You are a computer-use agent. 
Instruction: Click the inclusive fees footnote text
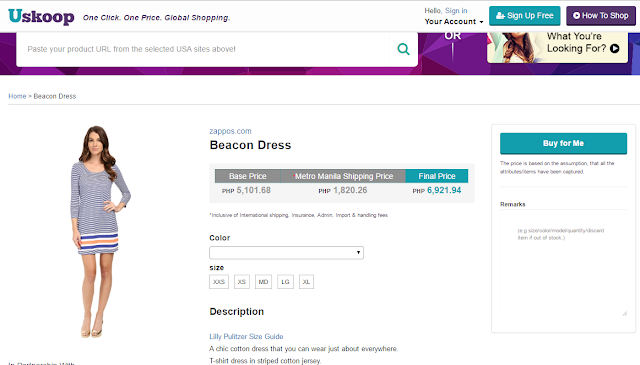(x=299, y=215)
